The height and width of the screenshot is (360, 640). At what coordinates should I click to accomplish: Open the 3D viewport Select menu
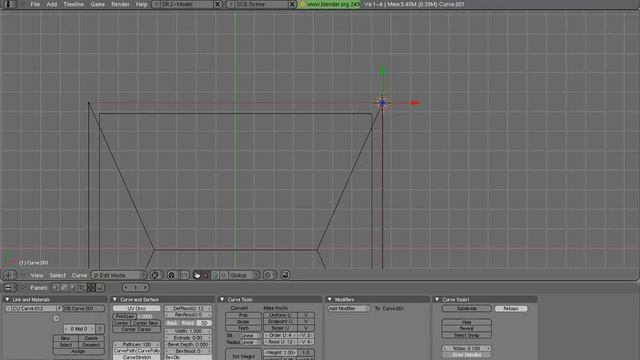pos(58,276)
